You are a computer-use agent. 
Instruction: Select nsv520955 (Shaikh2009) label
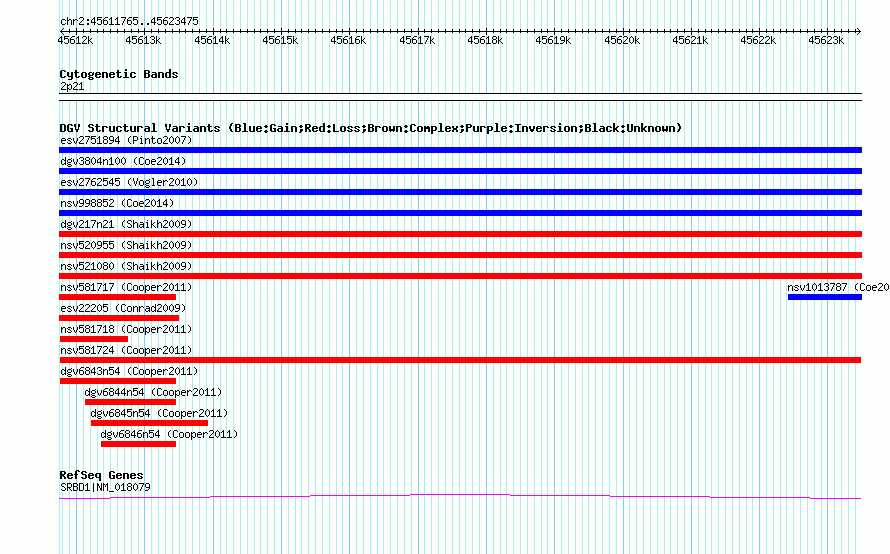(x=126, y=245)
